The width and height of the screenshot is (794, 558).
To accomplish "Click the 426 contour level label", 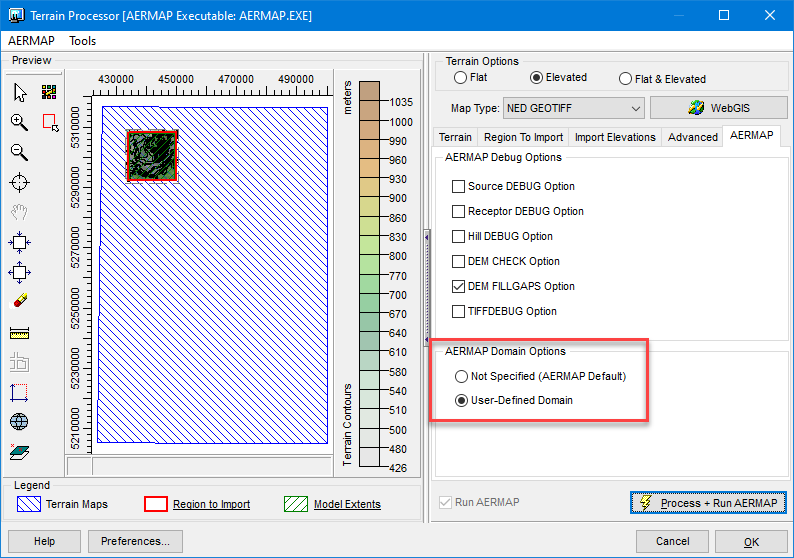I will click(x=398, y=468).
